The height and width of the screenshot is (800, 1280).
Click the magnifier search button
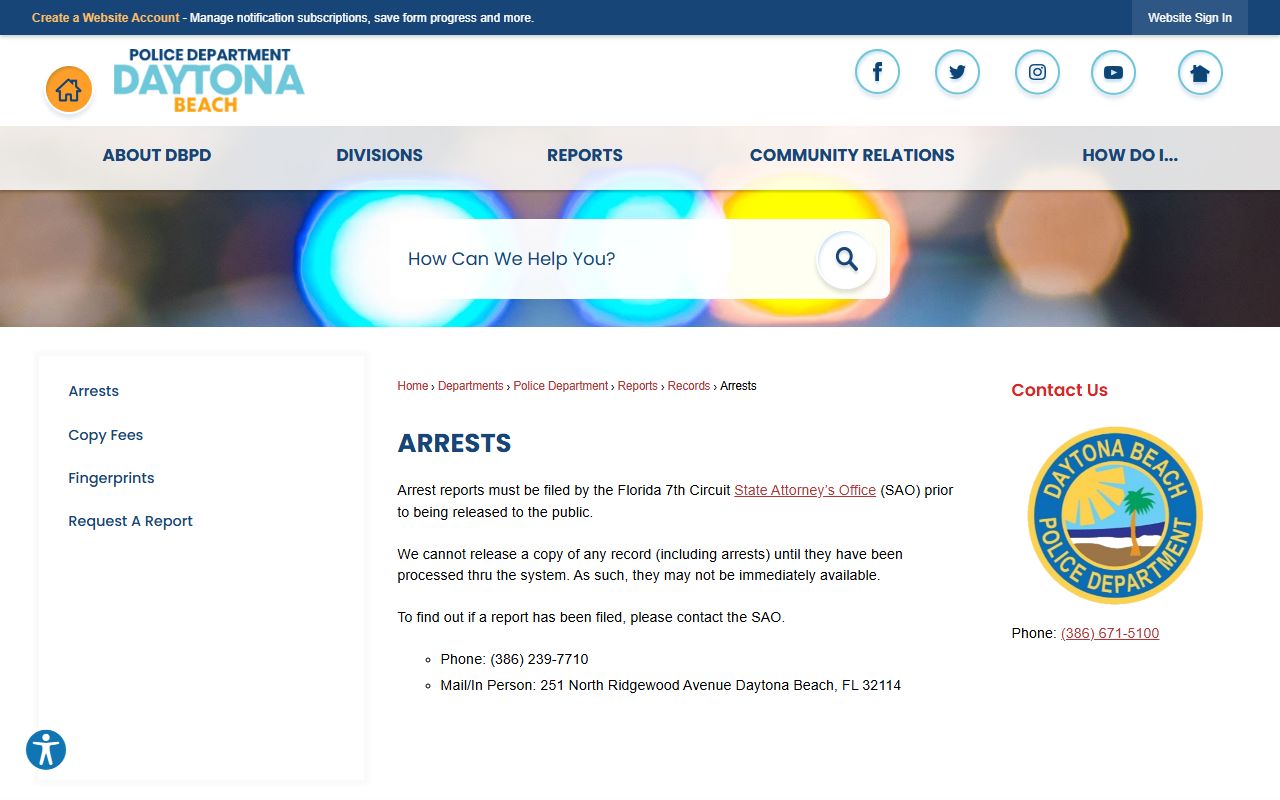point(846,259)
